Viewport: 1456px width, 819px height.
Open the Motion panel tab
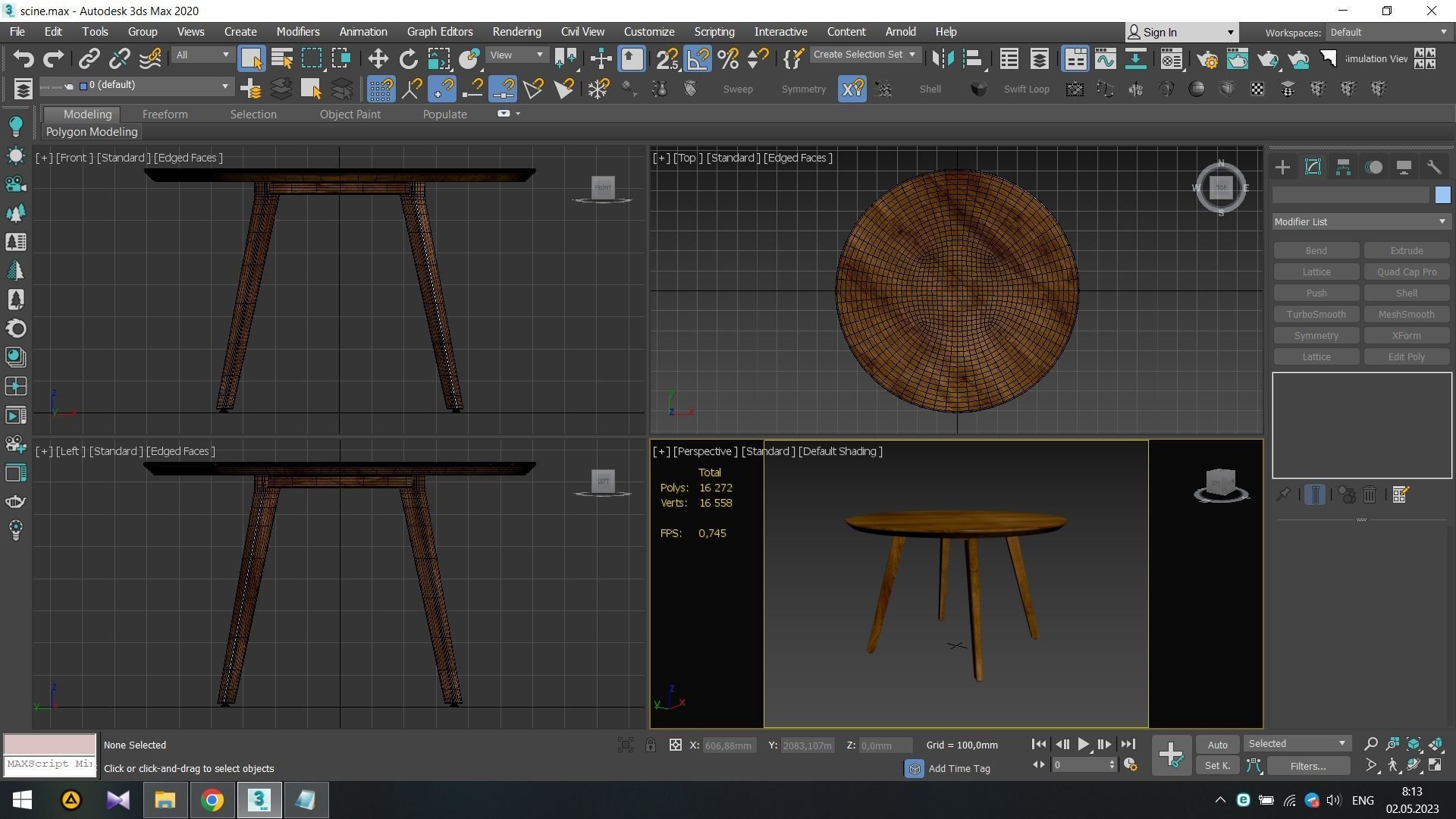click(1373, 168)
